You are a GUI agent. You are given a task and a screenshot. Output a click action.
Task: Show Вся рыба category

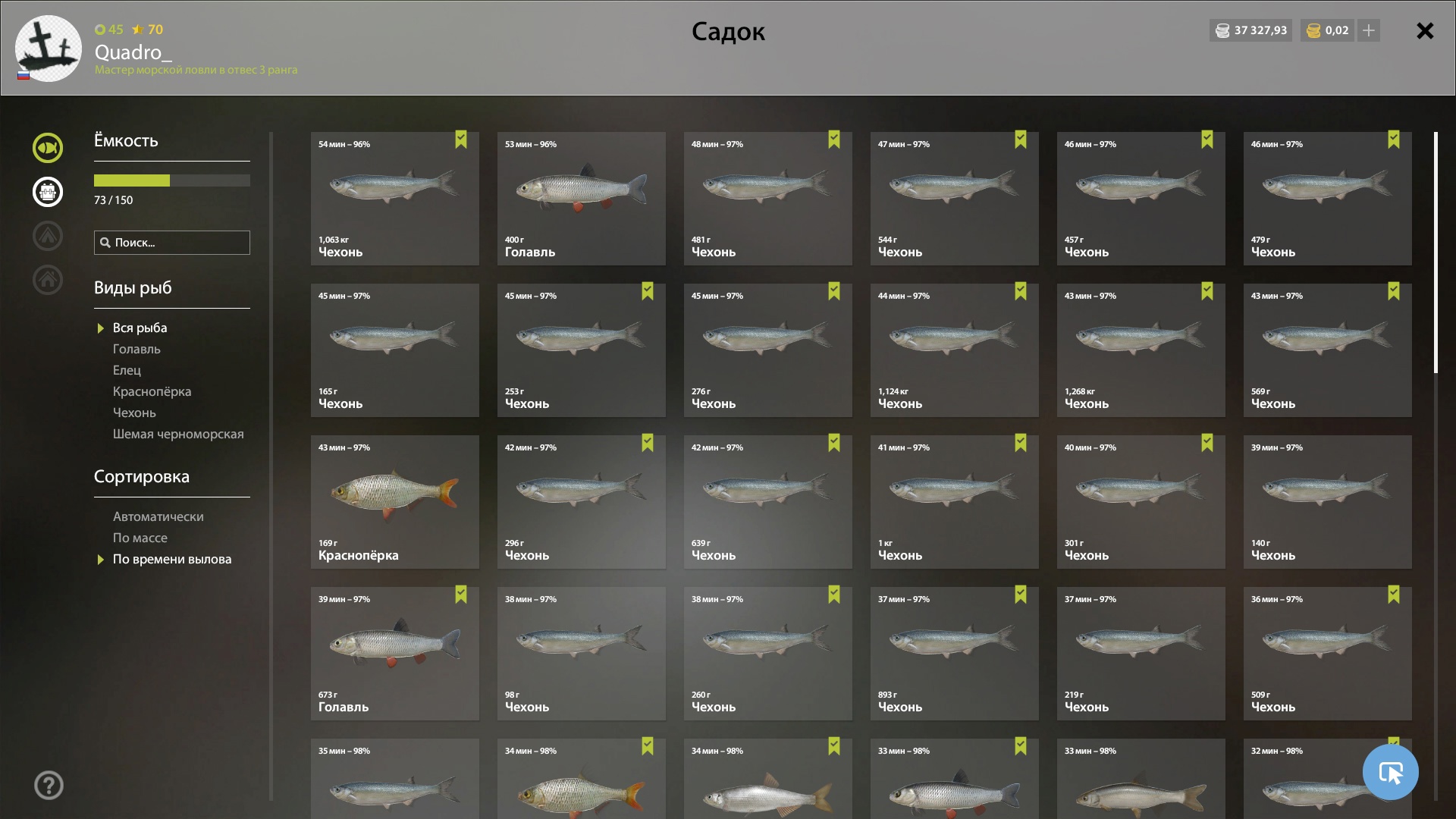(x=140, y=328)
